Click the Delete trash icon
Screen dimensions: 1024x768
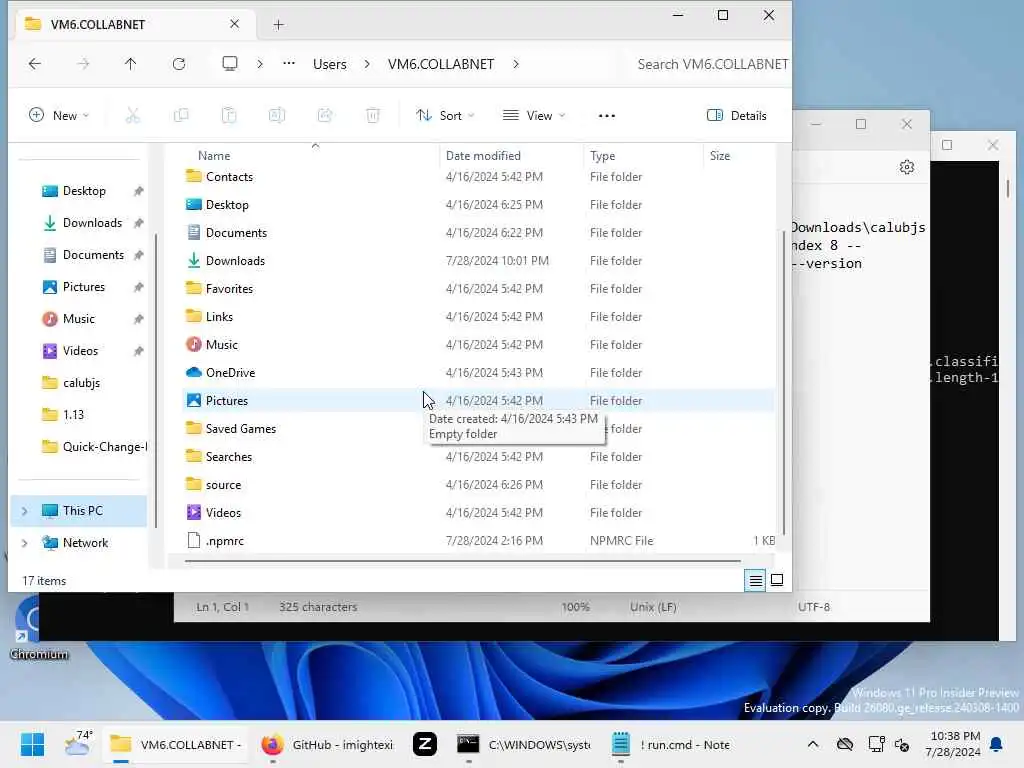pyautogui.click(x=373, y=116)
